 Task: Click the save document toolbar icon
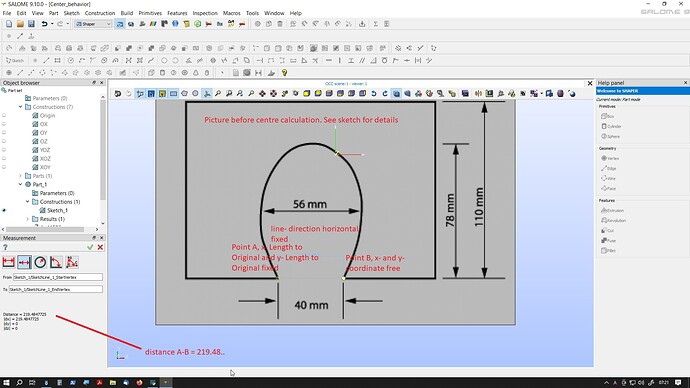tap(31, 24)
